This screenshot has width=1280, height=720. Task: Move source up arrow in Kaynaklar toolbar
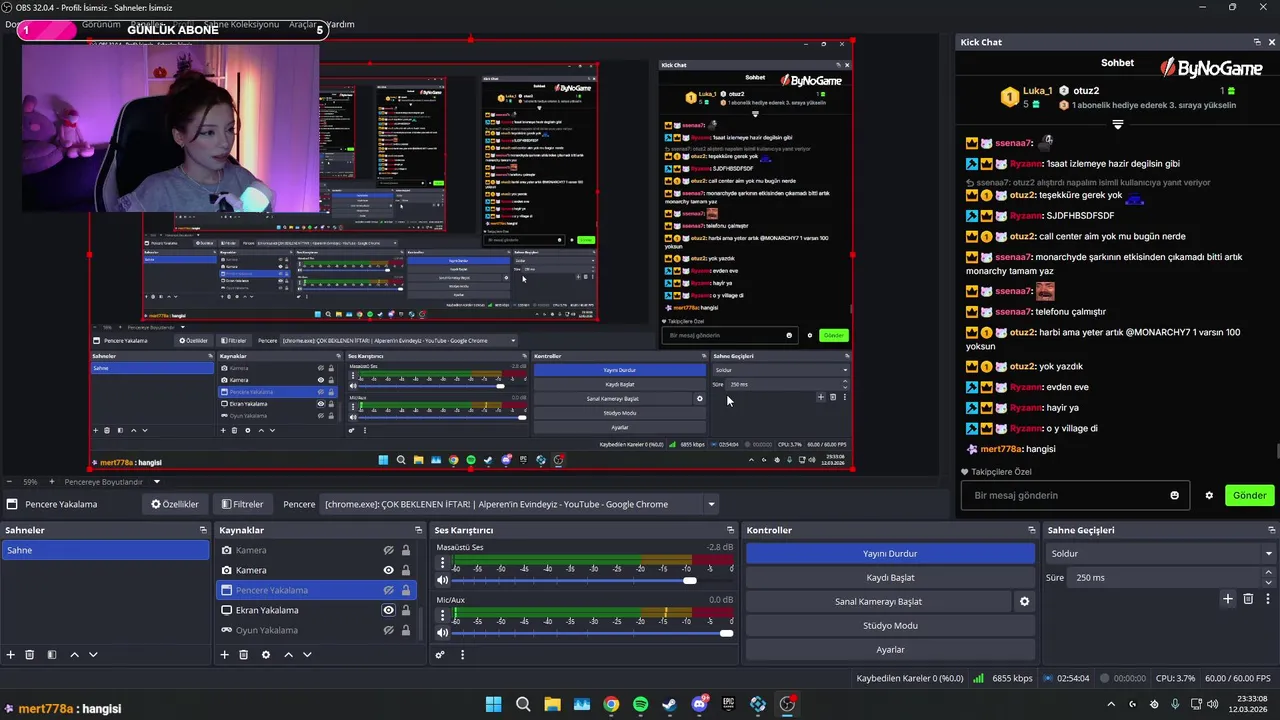288,655
